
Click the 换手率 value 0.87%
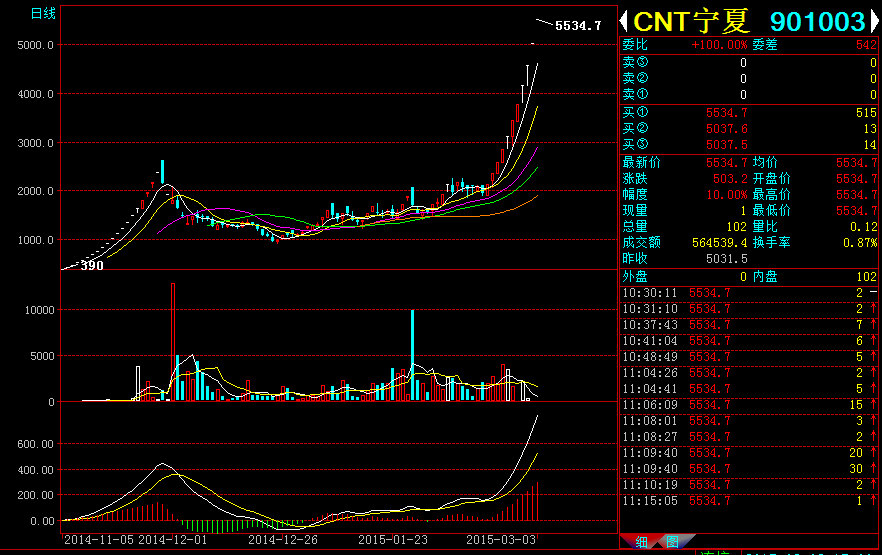coord(860,243)
